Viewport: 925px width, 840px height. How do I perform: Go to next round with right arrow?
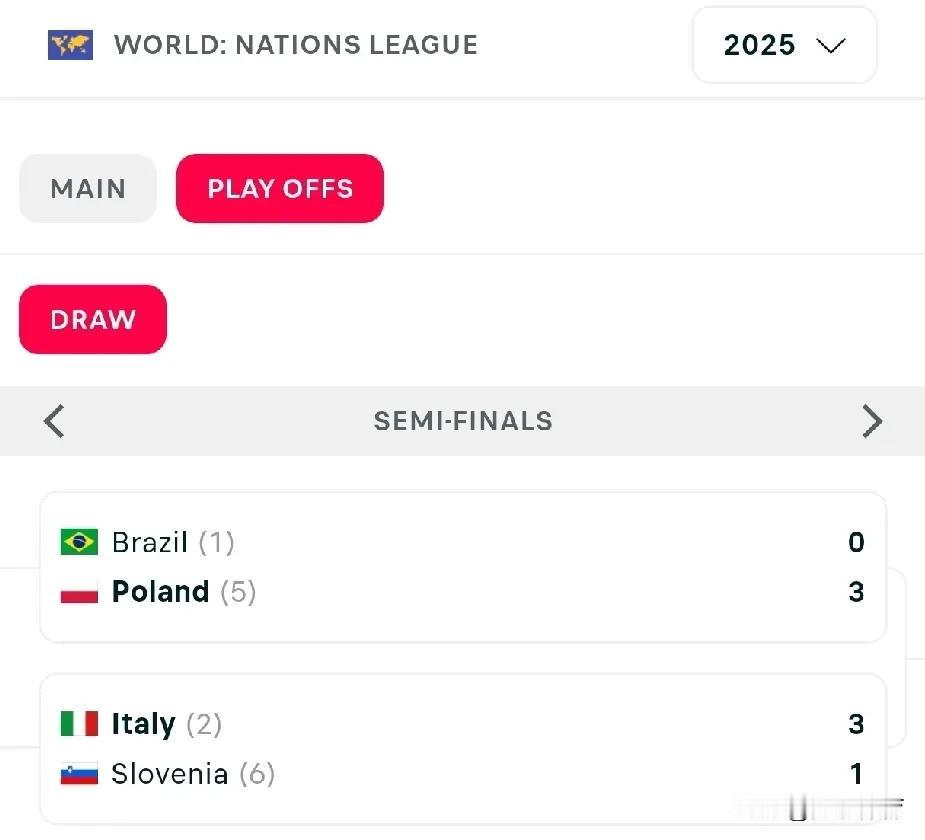tap(872, 421)
